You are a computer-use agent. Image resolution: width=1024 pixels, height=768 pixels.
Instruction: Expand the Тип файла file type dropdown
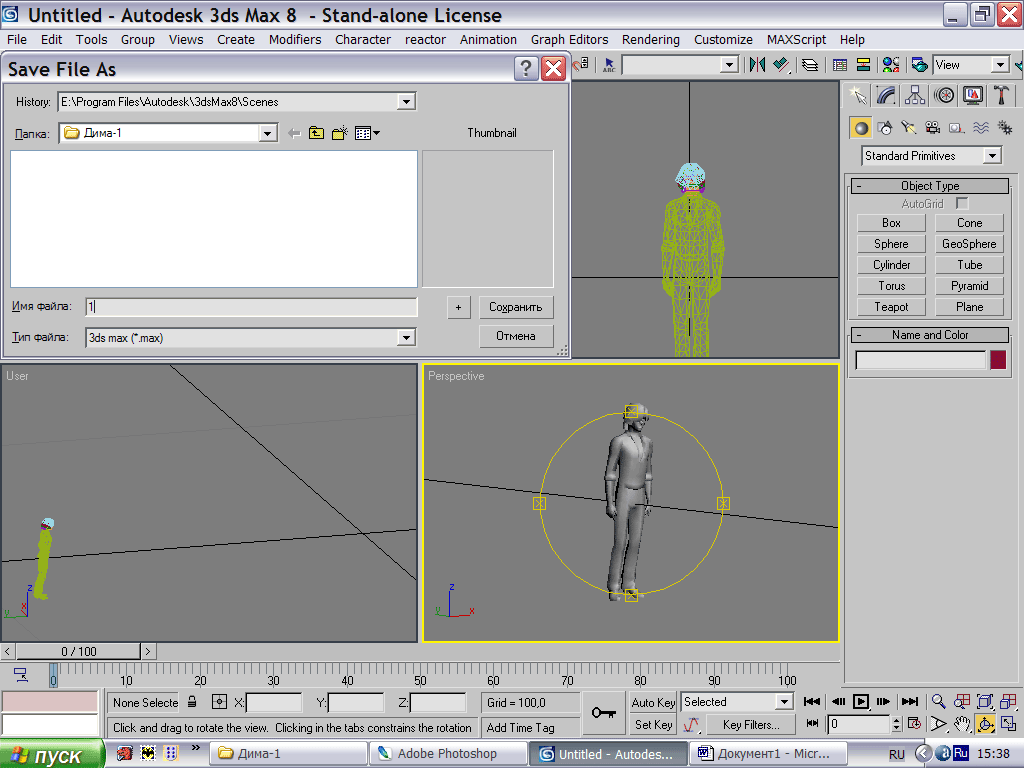[406, 338]
